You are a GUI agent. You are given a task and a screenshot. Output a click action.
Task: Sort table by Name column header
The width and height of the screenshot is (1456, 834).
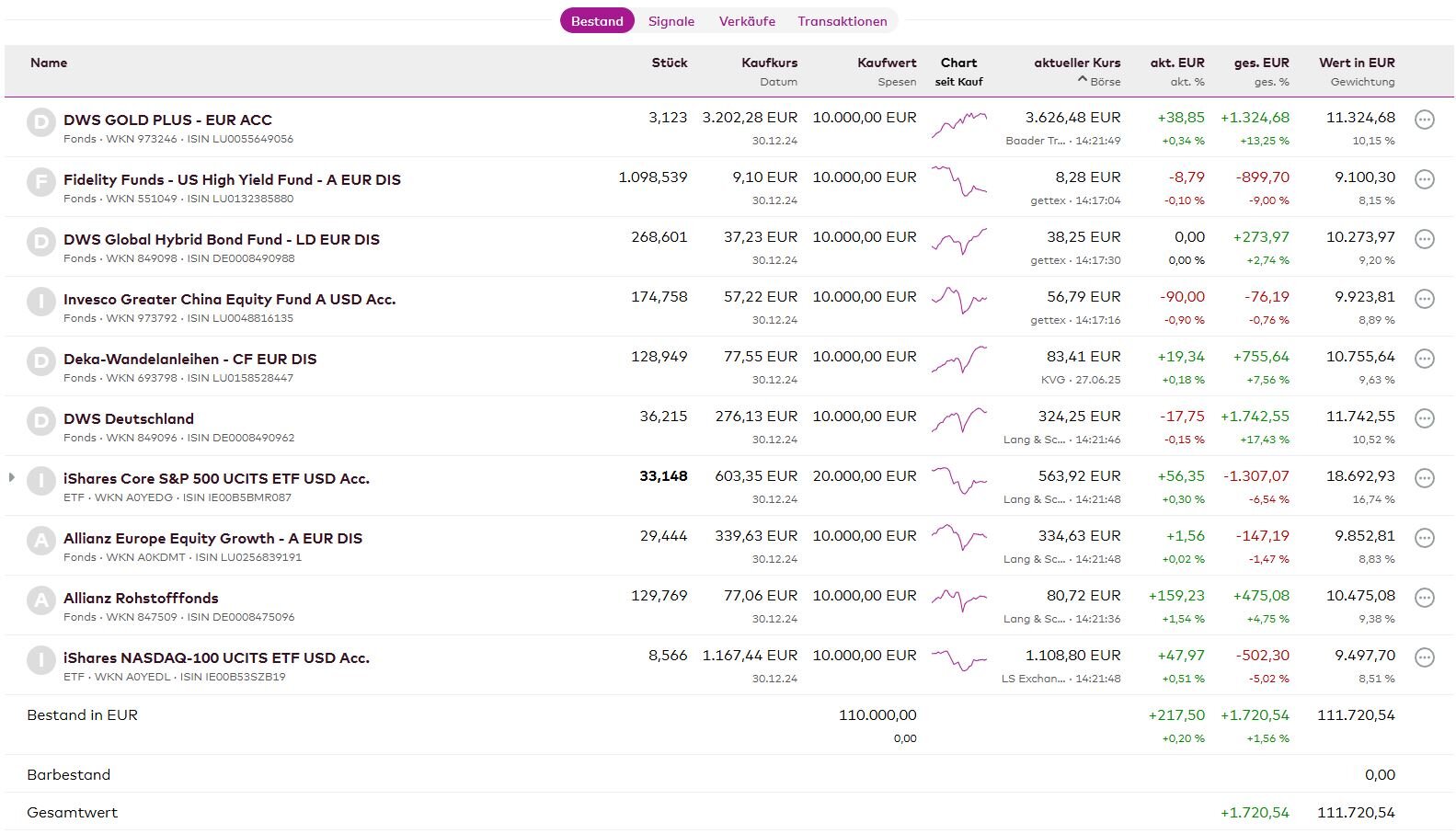click(49, 63)
